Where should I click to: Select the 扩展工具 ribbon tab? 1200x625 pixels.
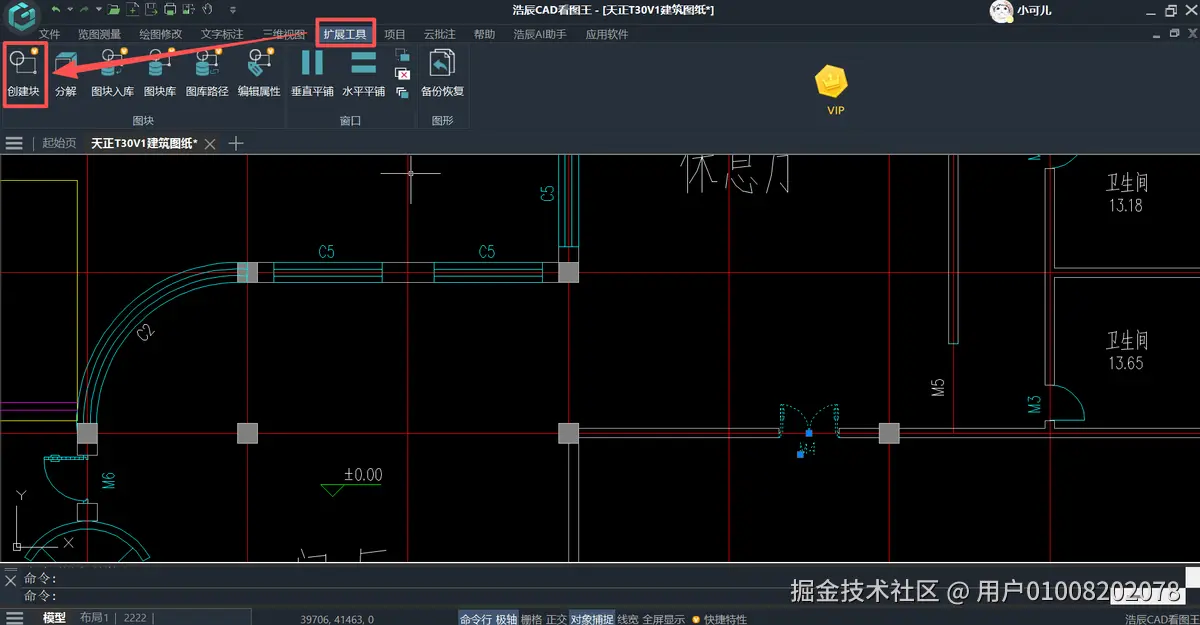pos(345,34)
